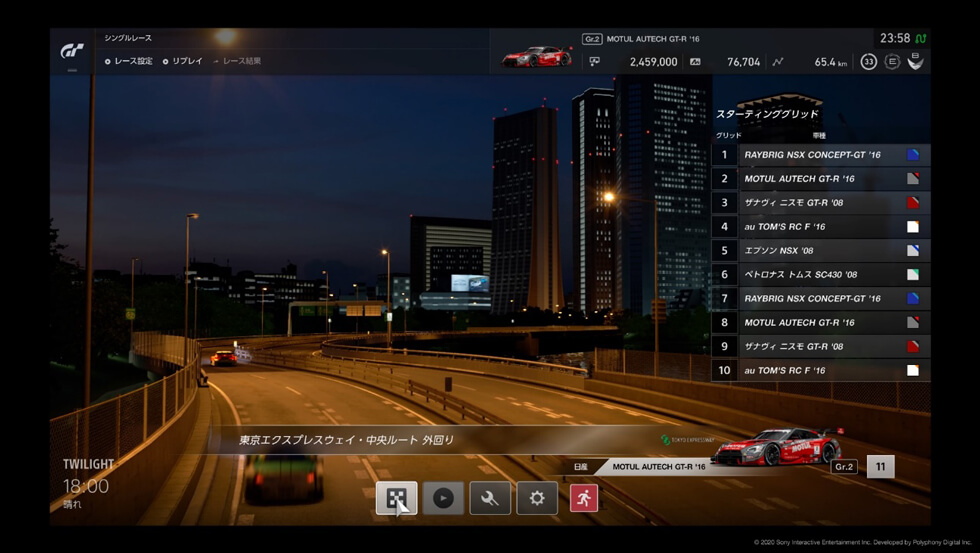Select grid 3 ザナヴィ ニスモ GT-R '08

821,202
